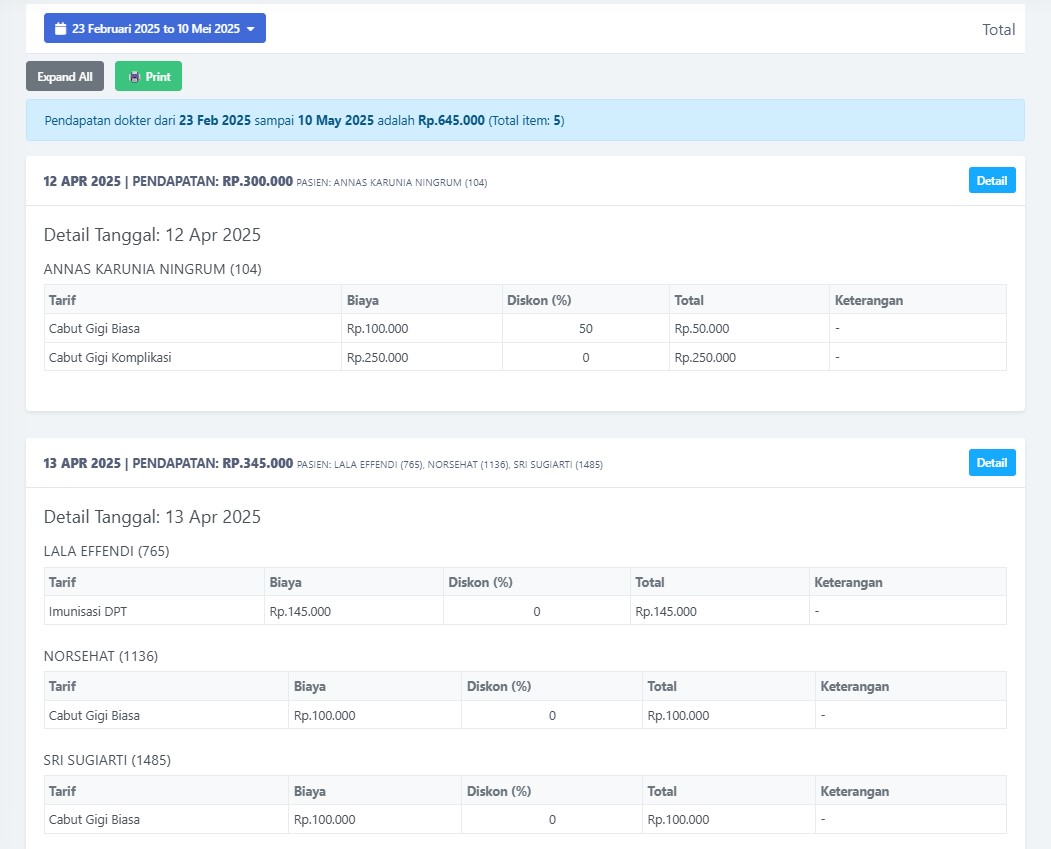Click the blue doctor income summary banner

pyautogui.click(x=525, y=121)
